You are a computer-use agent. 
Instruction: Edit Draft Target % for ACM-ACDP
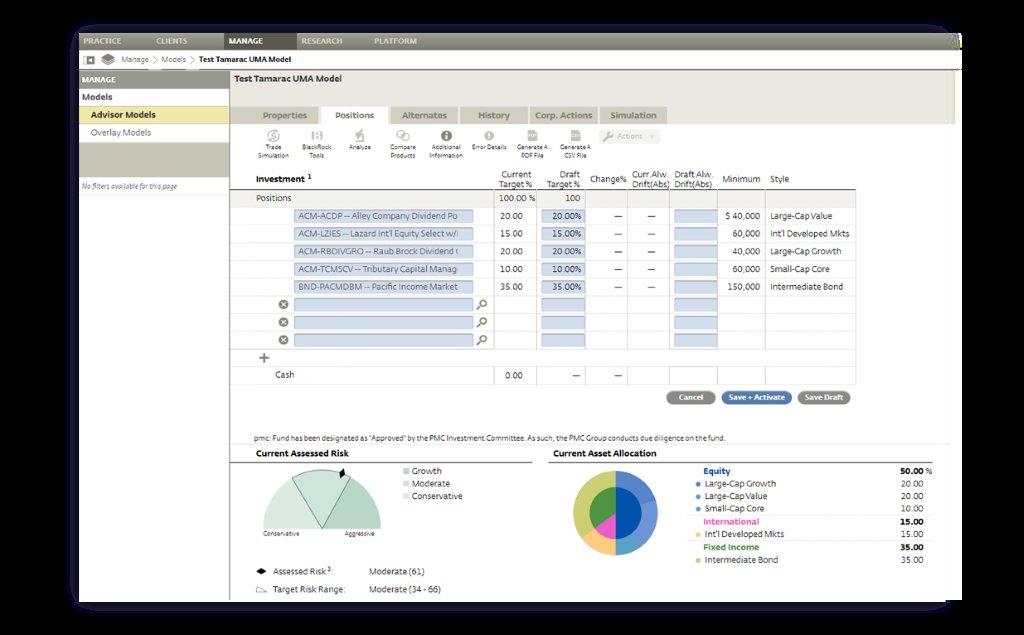tap(563, 216)
